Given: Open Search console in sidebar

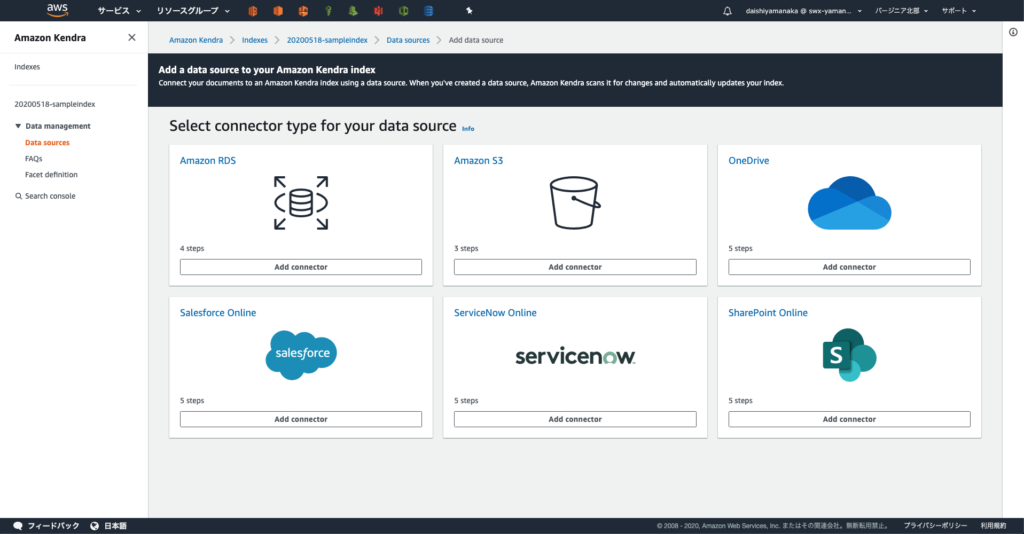Looking at the screenshot, I should point(49,196).
